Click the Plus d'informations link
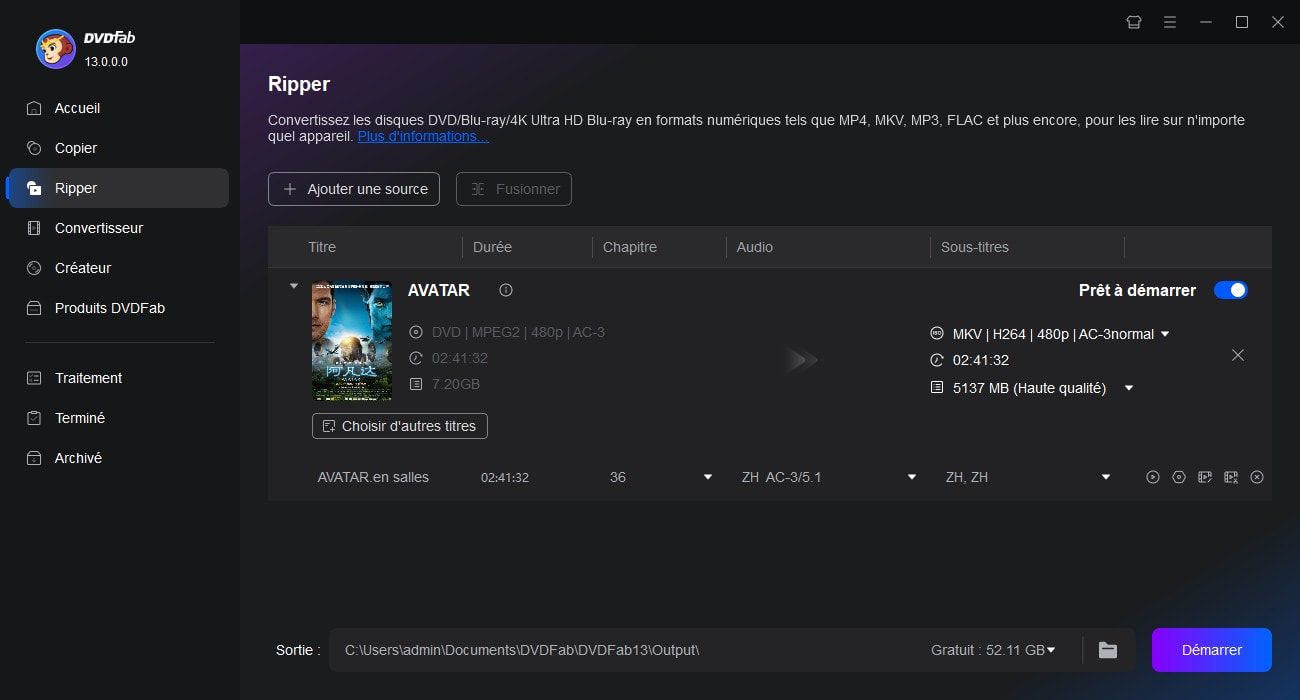 [423, 136]
